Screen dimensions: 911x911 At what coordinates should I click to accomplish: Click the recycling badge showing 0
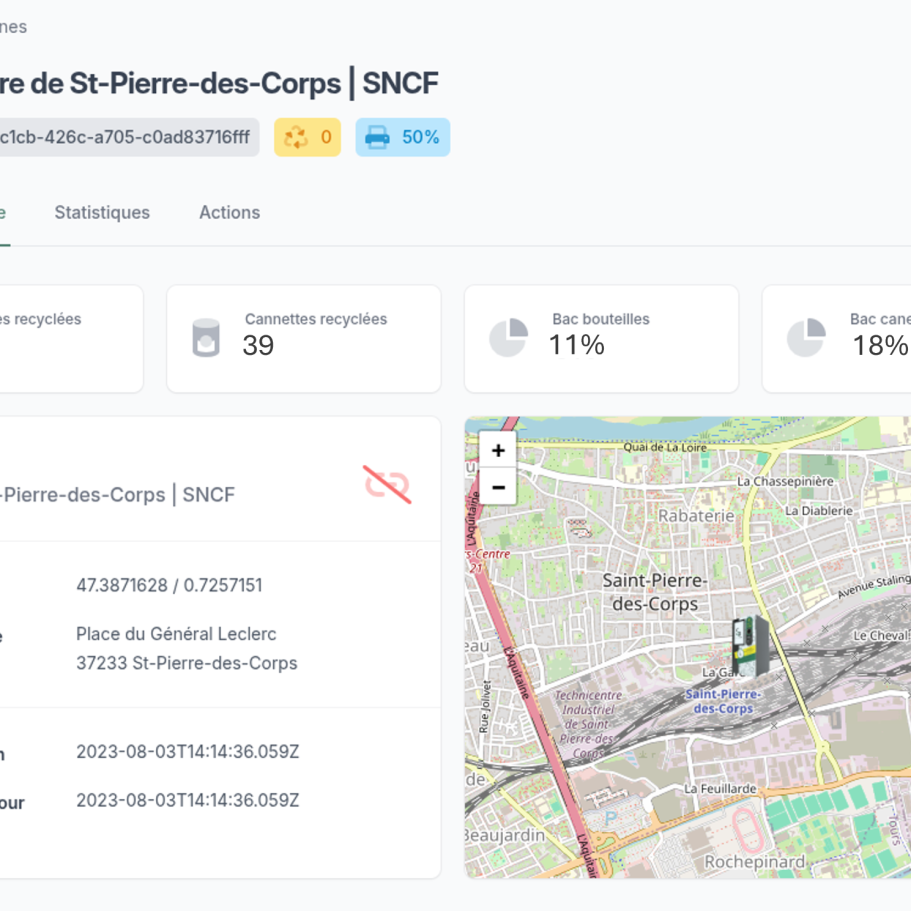307,137
